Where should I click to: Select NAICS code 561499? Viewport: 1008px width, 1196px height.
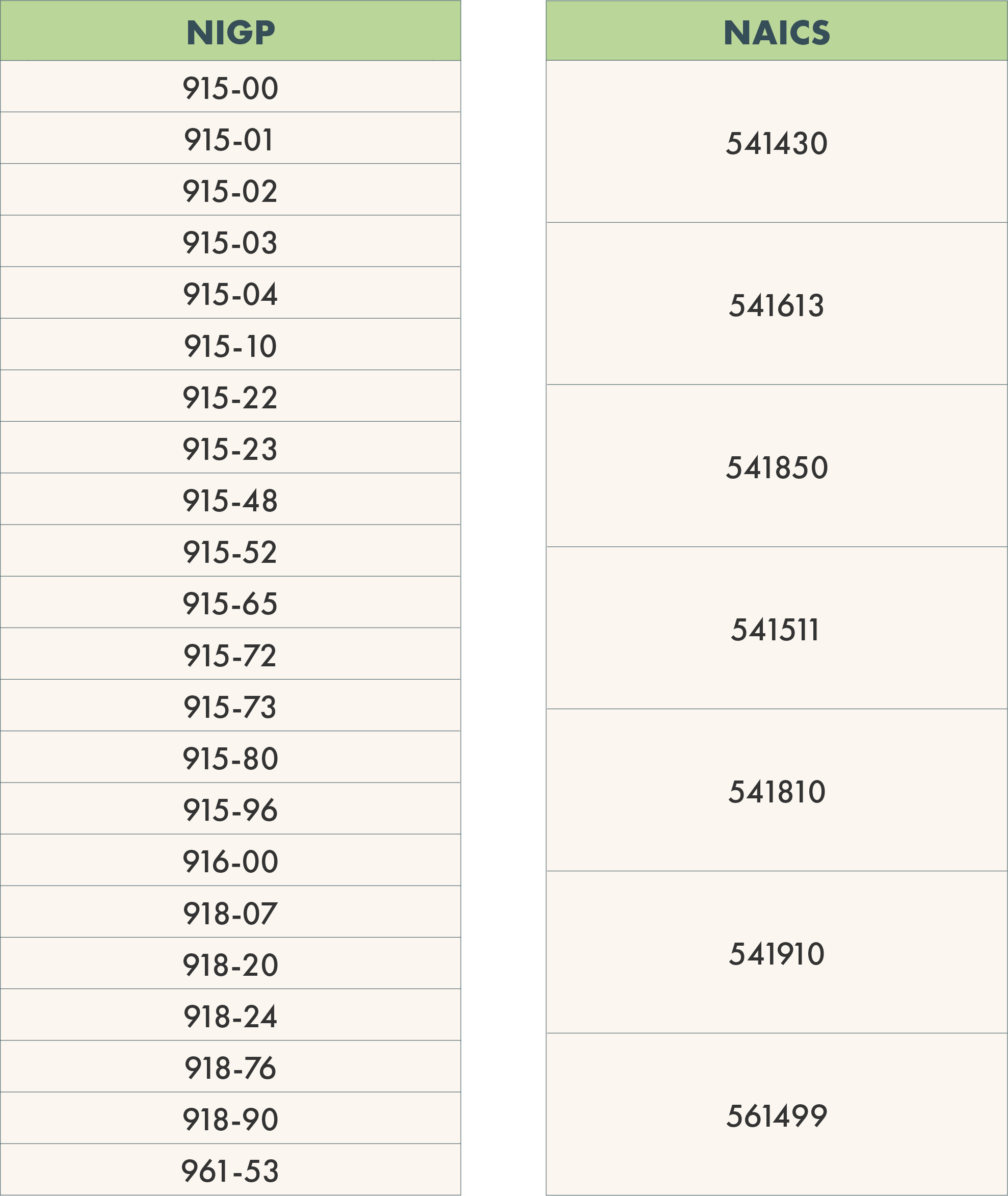pos(776,1115)
